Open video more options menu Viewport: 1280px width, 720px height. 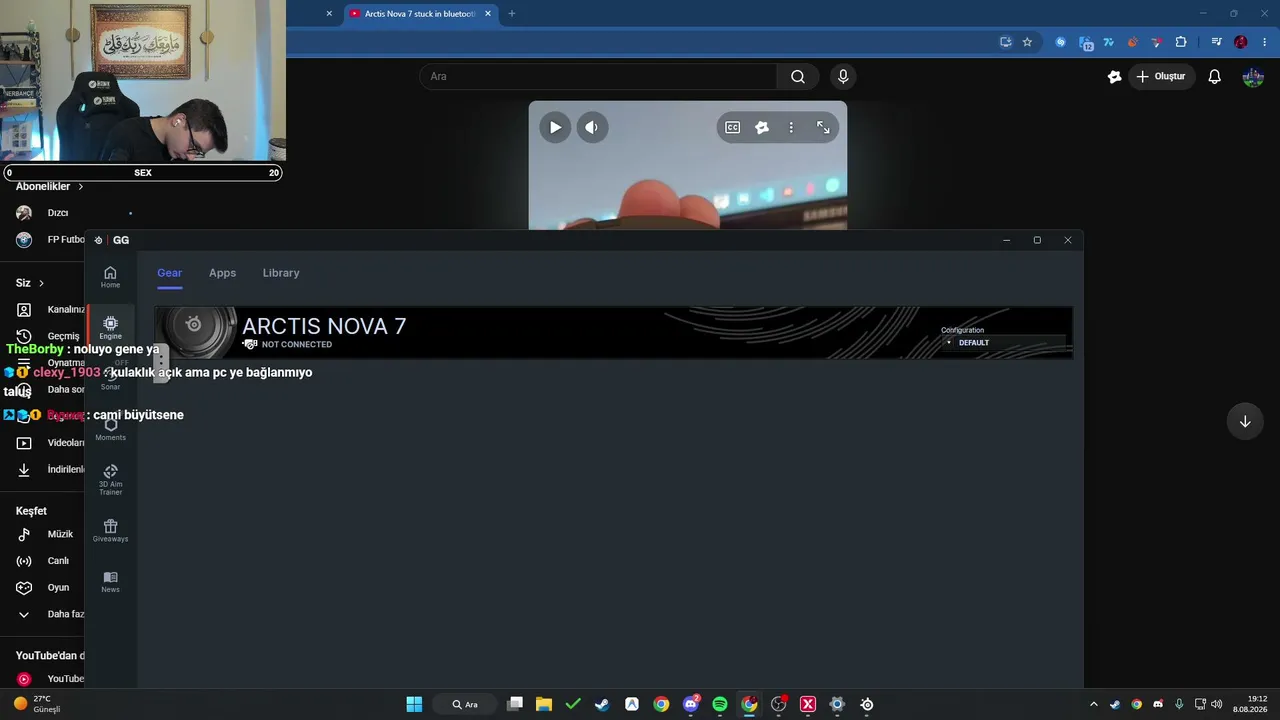(x=791, y=127)
